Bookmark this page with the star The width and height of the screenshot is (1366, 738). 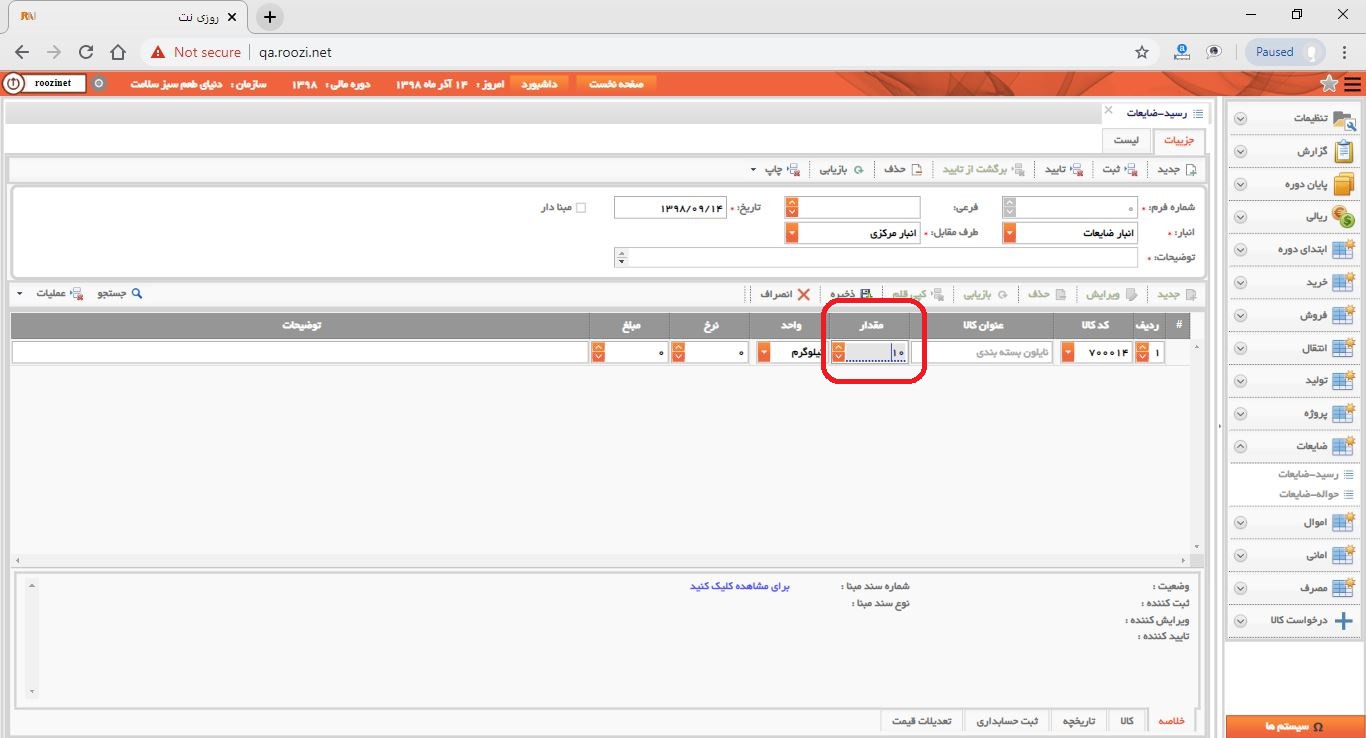pos(1142,52)
